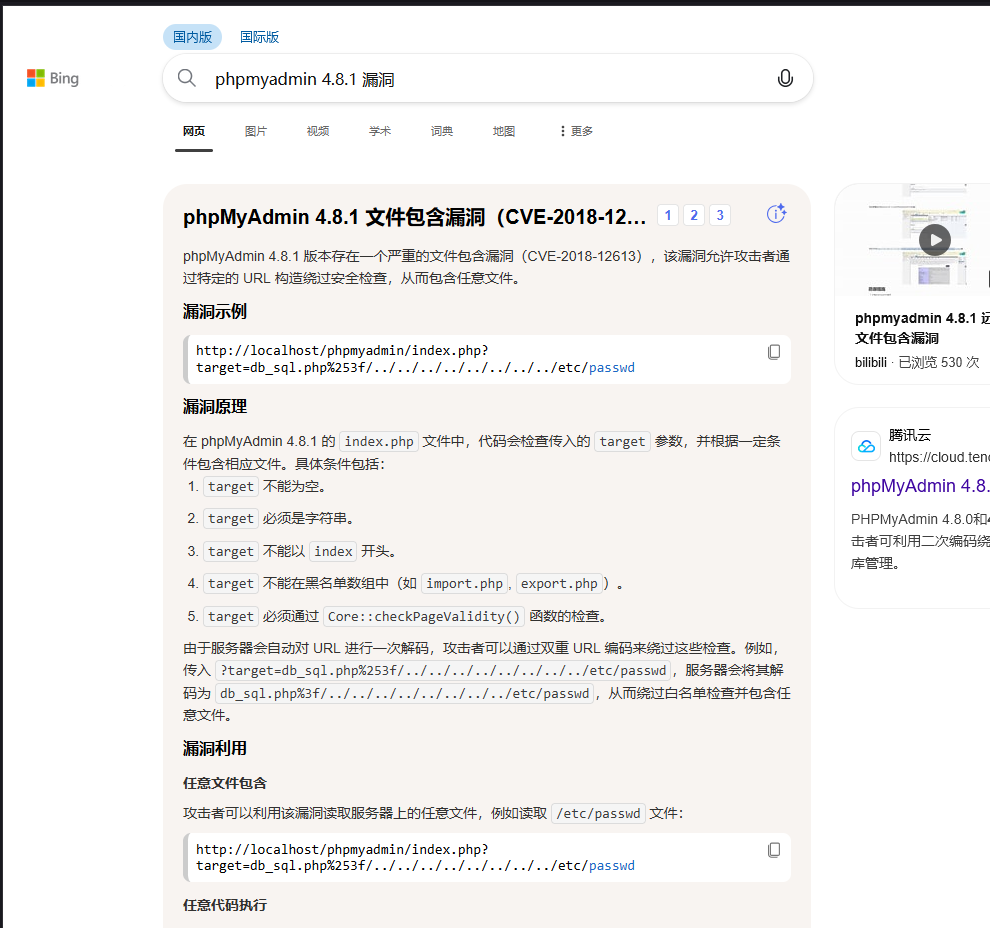This screenshot has height=928, width=990.
Task: Click the Bing logo
Action: click(x=52, y=78)
